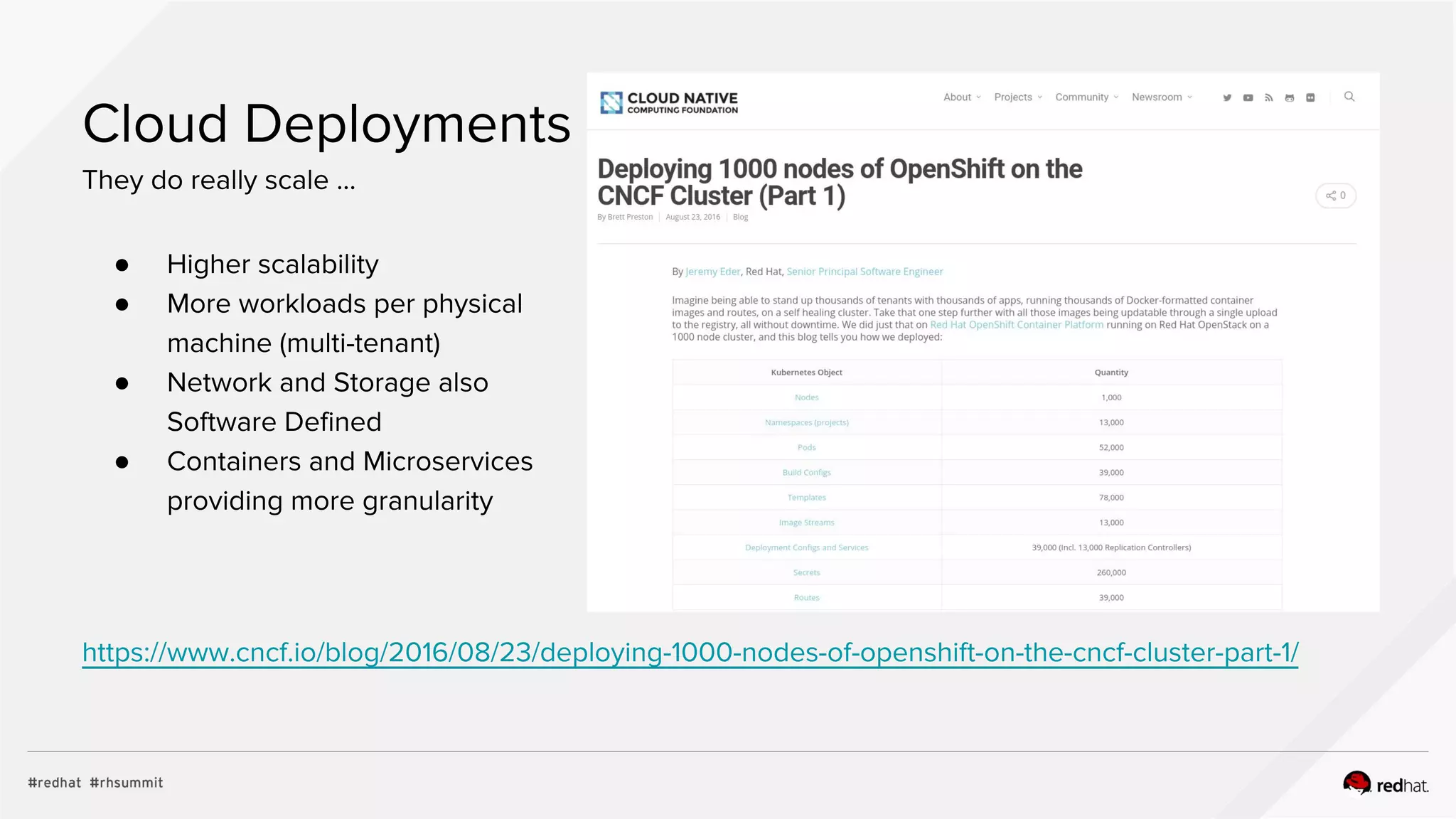Click the Flickr icon in header
The image size is (1456, 819).
[x=1310, y=97]
